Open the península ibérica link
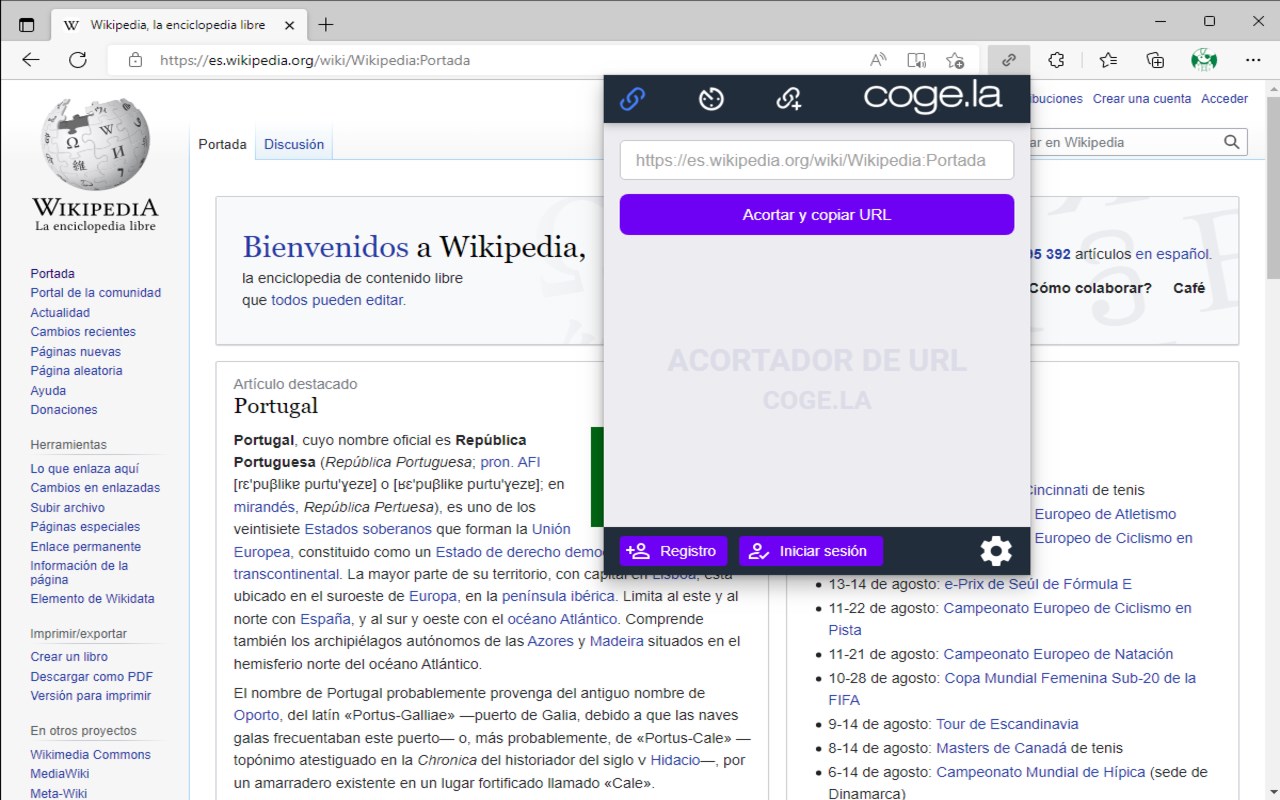This screenshot has height=800, width=1280. (558, 595)
